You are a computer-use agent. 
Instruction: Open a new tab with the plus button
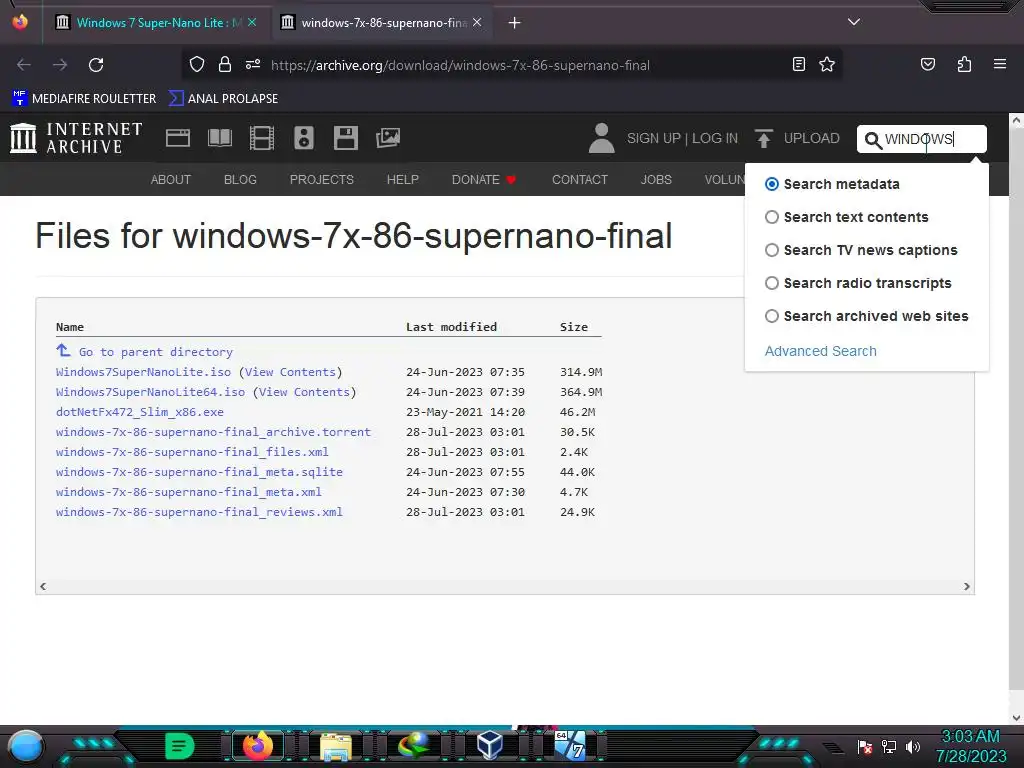(515, 23)
